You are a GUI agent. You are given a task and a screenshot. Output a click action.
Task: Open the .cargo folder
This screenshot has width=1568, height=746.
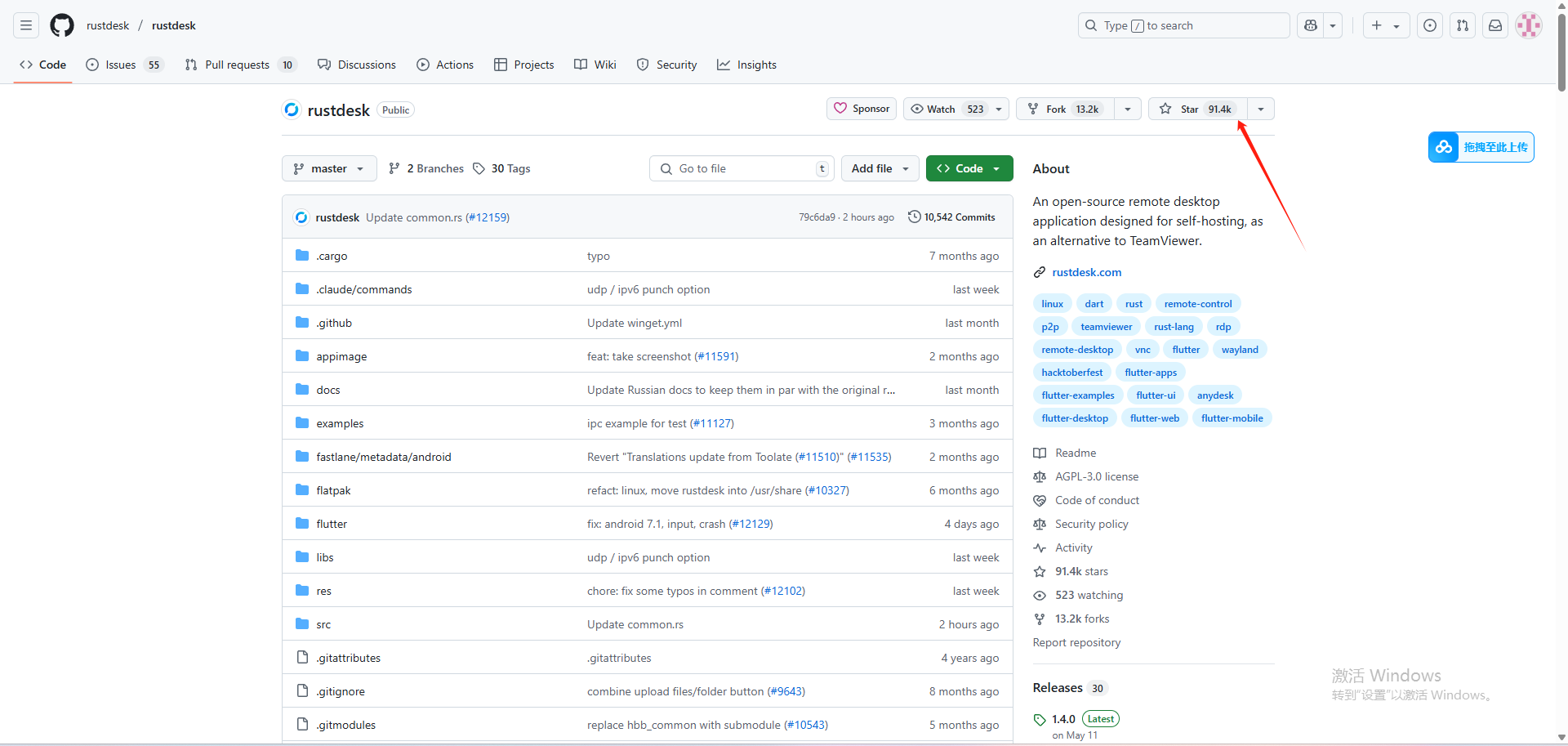[332, 256]
